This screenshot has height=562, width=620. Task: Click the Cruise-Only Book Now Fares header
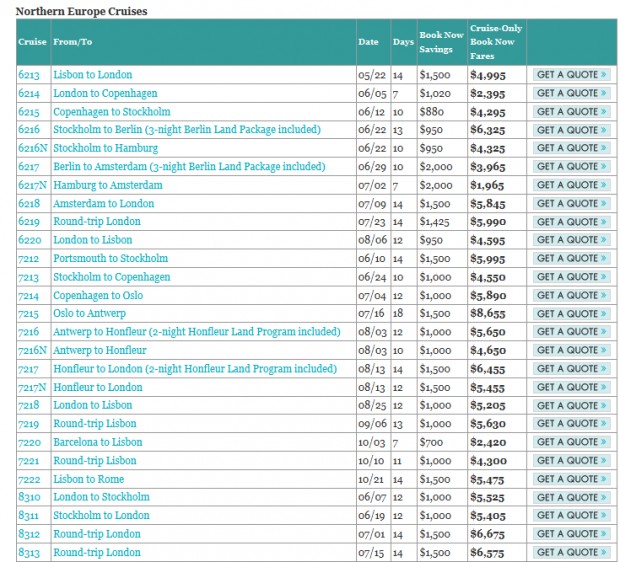pos(496,42)
